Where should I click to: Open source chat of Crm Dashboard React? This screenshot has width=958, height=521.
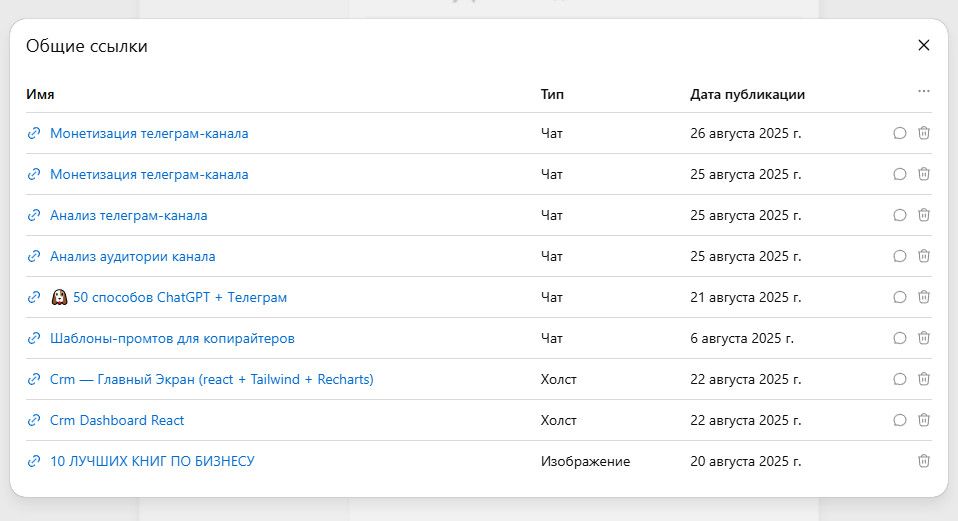(x=899, y=420)
